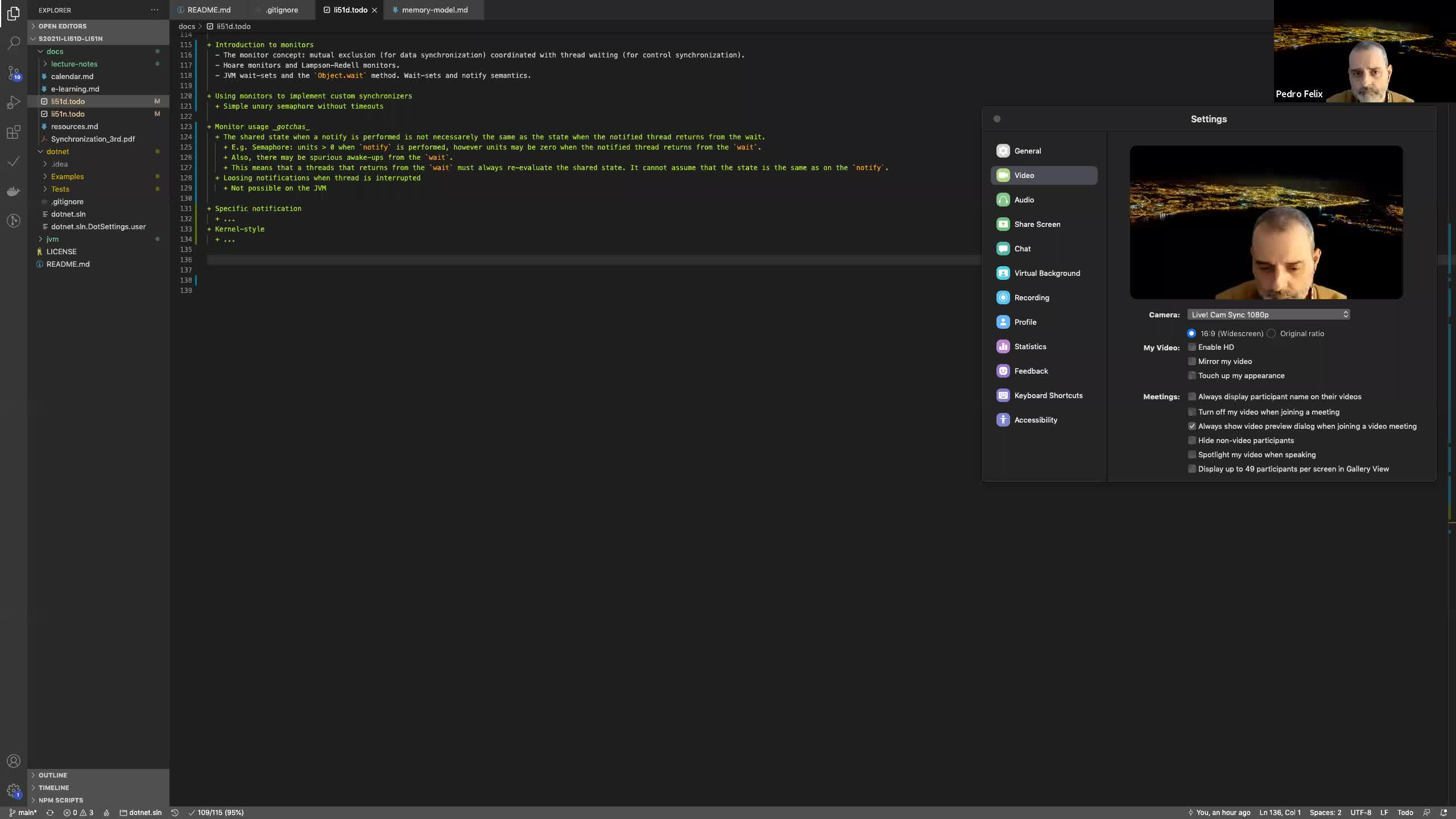
Task: Check the Enable HD option
Action: point(1192,347)
